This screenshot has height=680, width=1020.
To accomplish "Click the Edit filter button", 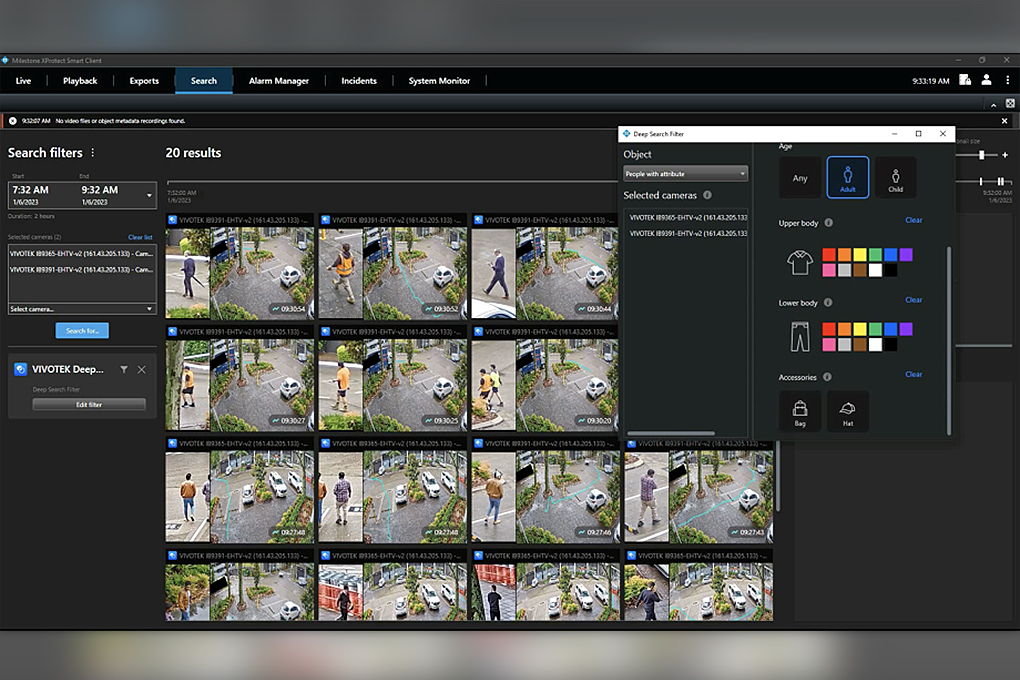I will [89, 404].
